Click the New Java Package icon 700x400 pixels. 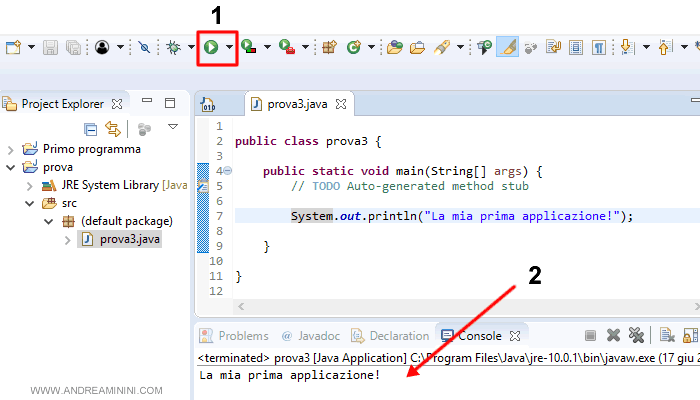pos(329,47)
